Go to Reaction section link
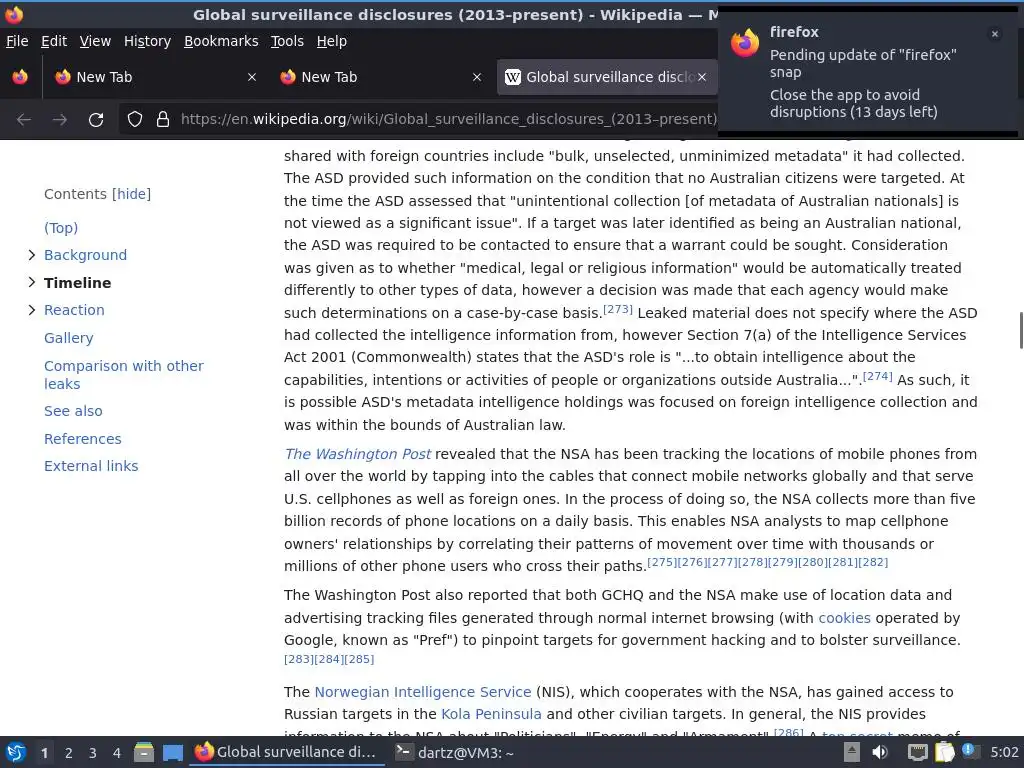This screenshot has height=768, width=1024. click(x=74, y=310)
